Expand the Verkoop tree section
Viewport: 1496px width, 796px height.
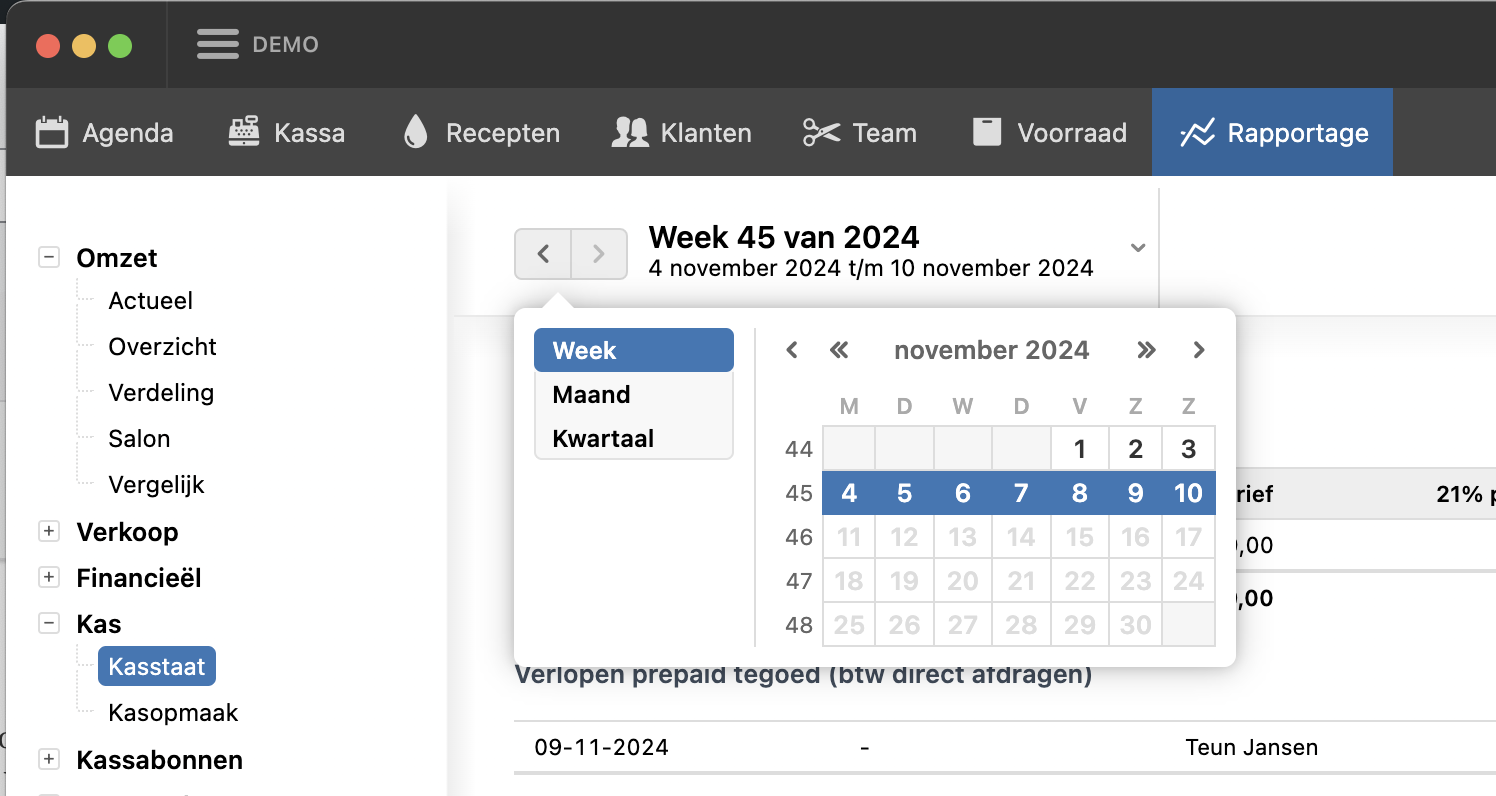coord(48,531)
